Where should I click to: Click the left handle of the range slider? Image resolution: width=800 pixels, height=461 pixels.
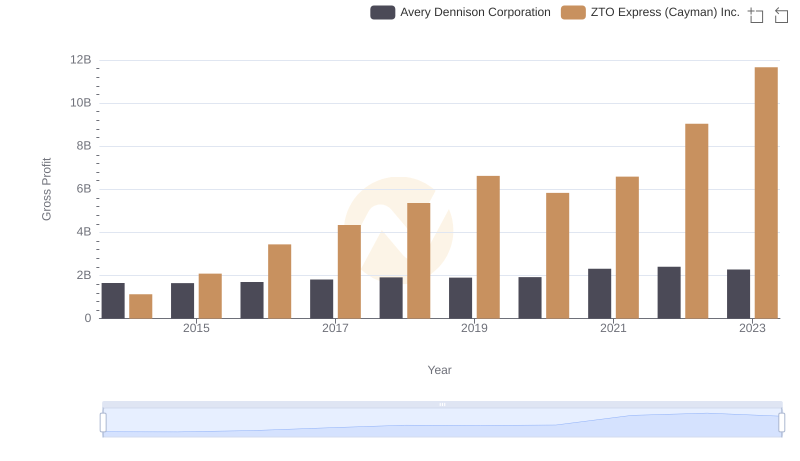(103, 423)
